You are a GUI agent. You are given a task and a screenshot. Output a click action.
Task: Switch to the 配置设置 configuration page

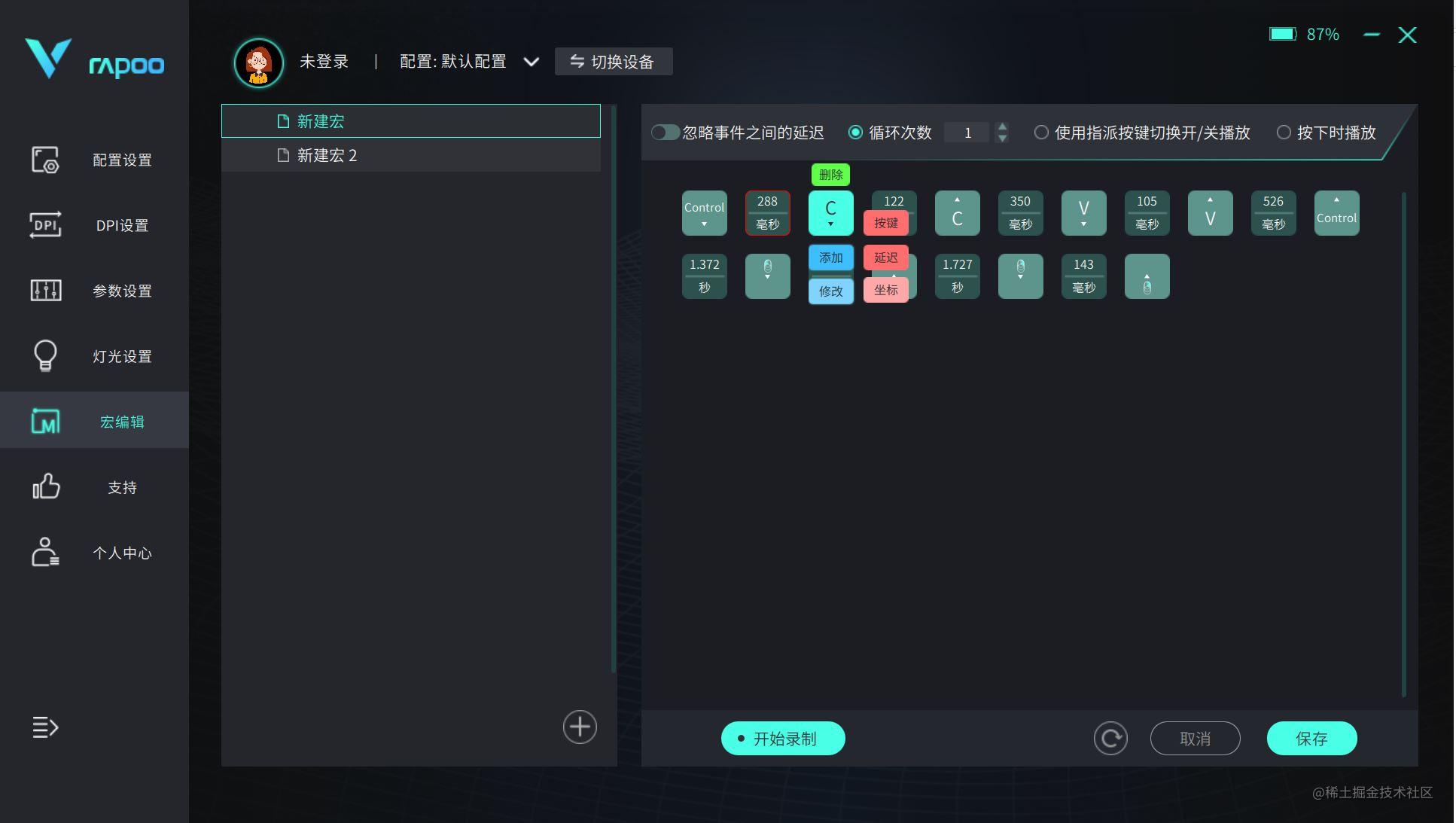coord(45,160)
